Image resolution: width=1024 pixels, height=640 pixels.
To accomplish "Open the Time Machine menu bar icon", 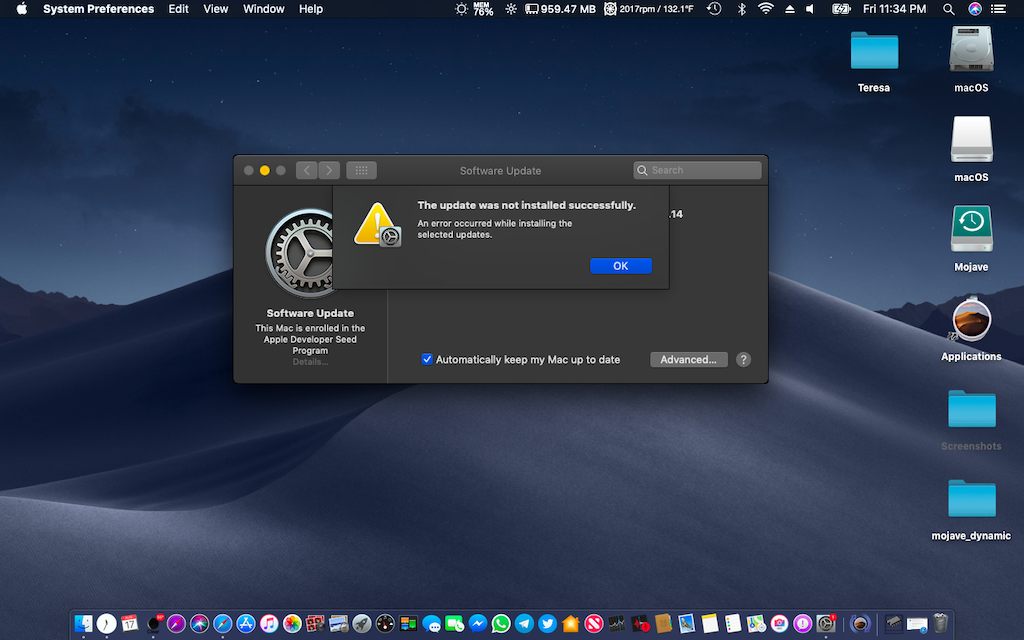I will pyautogui.click(x=714, y=8).
